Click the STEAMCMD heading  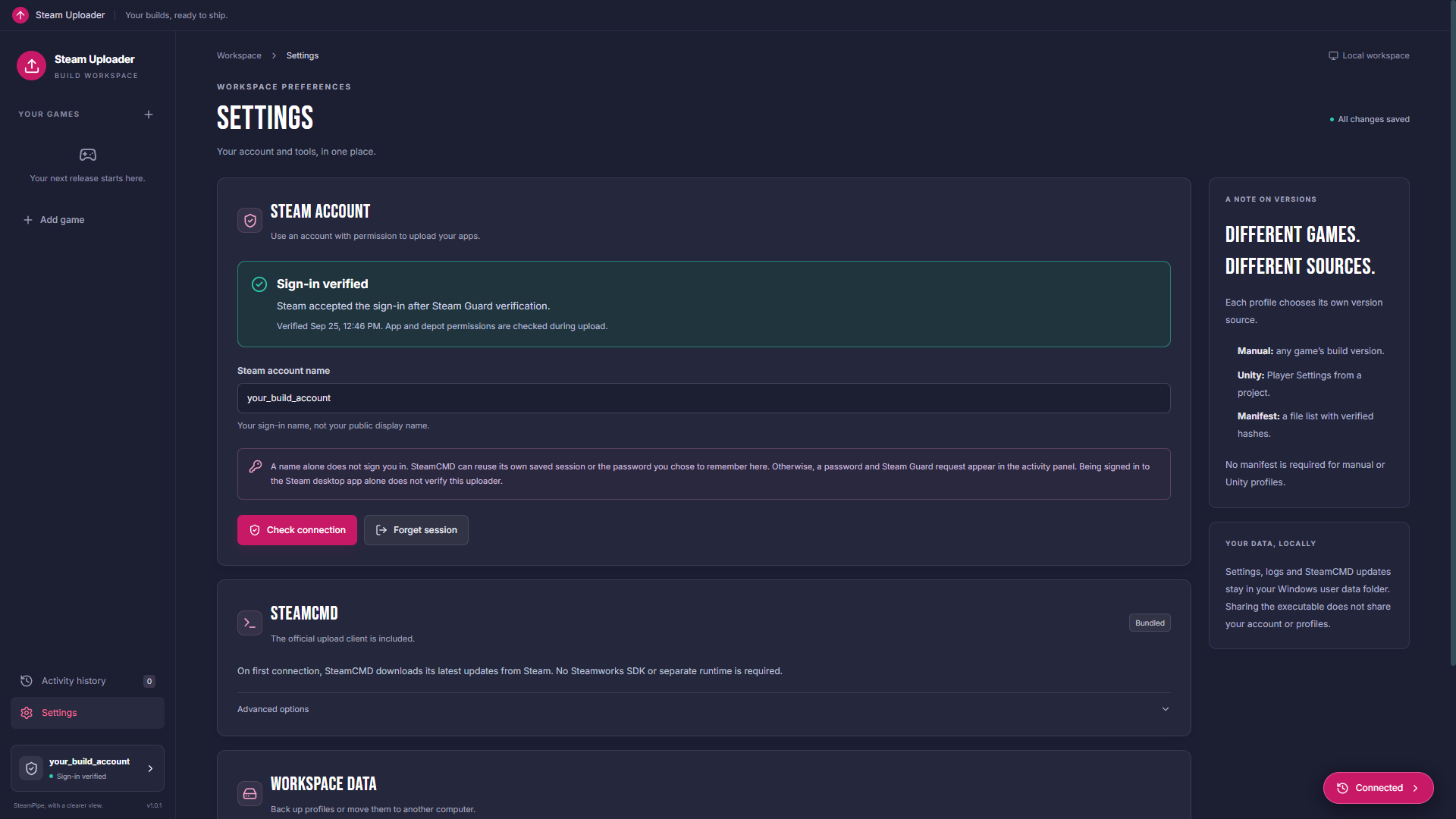[304, 613]
